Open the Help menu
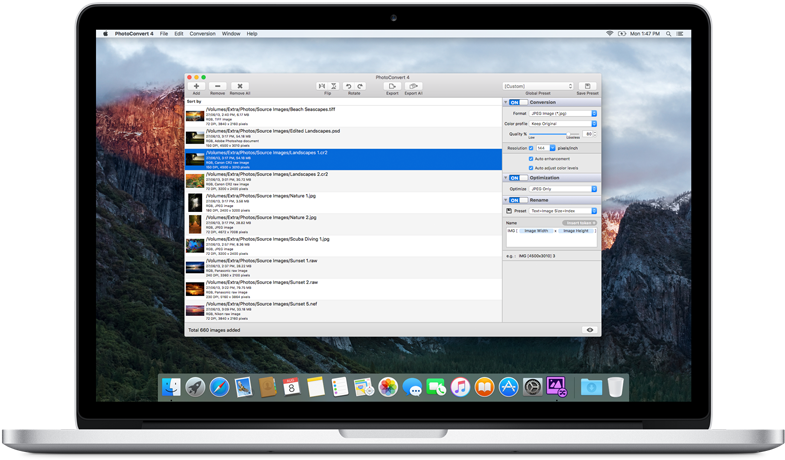Screen dimensions: 785x460 [x=252, y=34]
